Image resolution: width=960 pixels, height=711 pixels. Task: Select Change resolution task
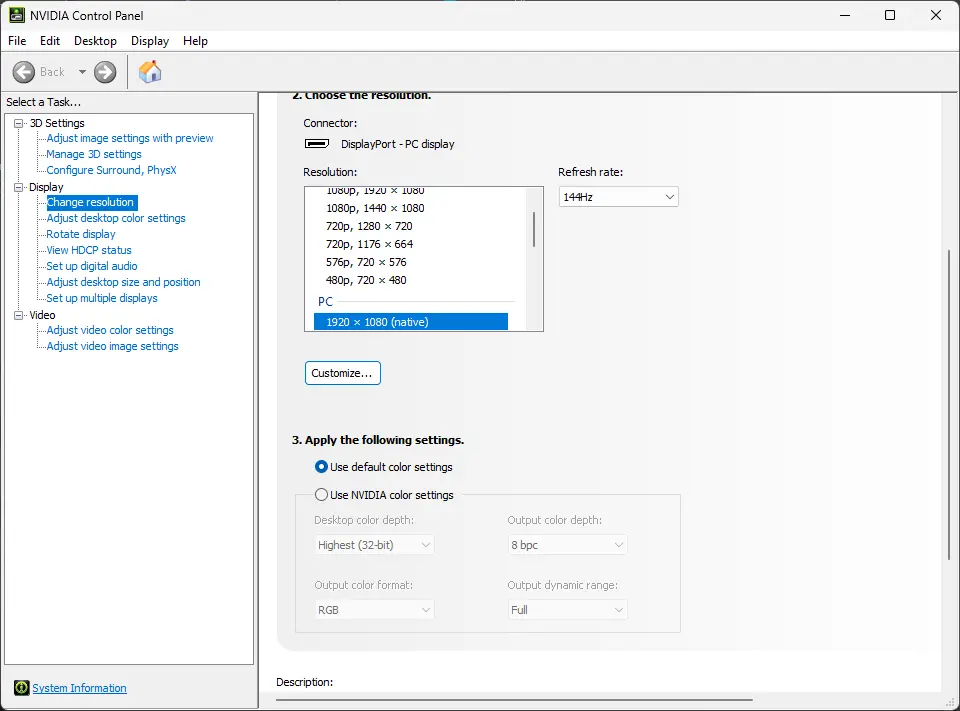(x=91, y=202)
